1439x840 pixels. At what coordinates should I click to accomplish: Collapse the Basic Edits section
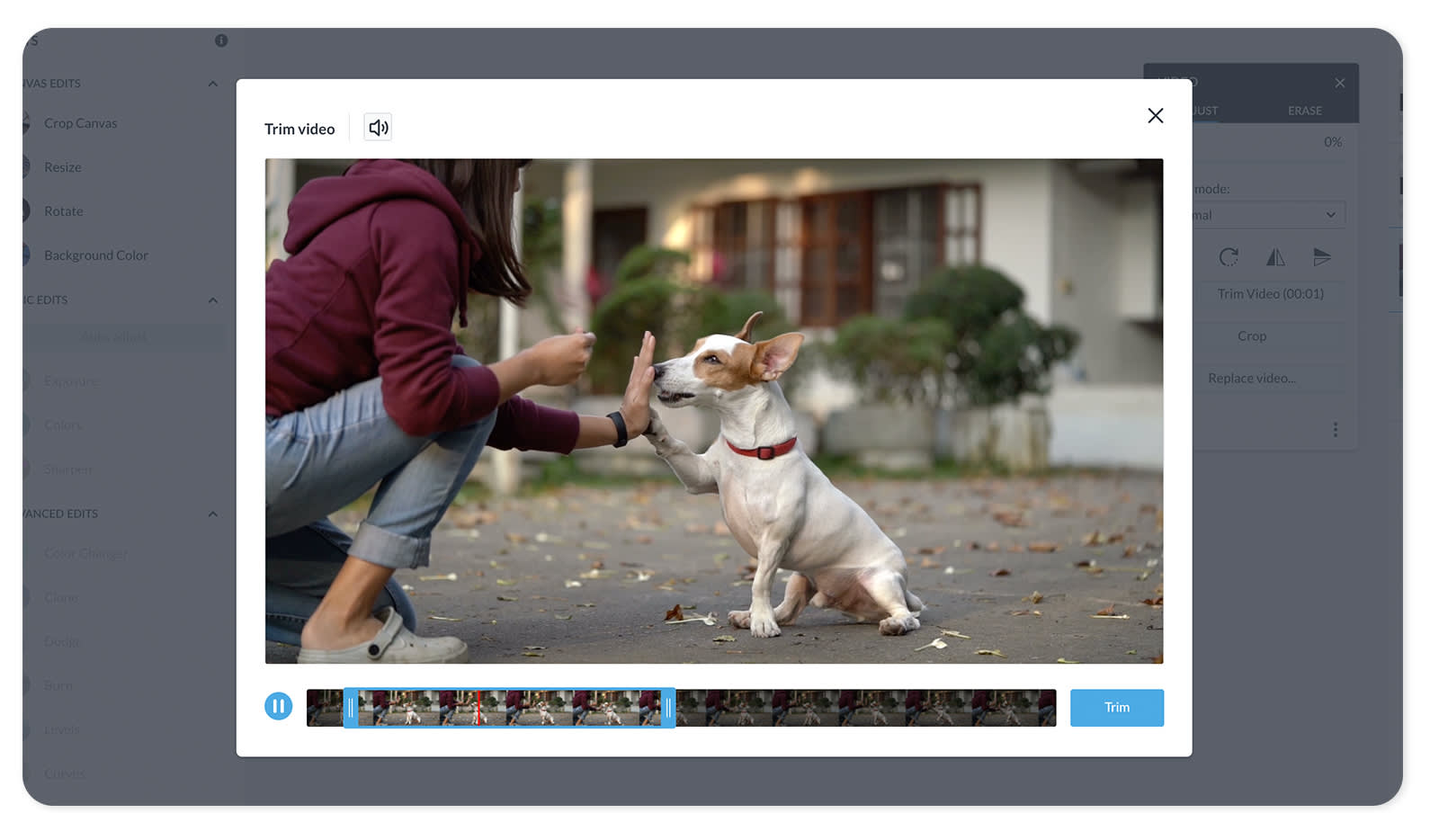pyautogui.click(x=213, y=300)
